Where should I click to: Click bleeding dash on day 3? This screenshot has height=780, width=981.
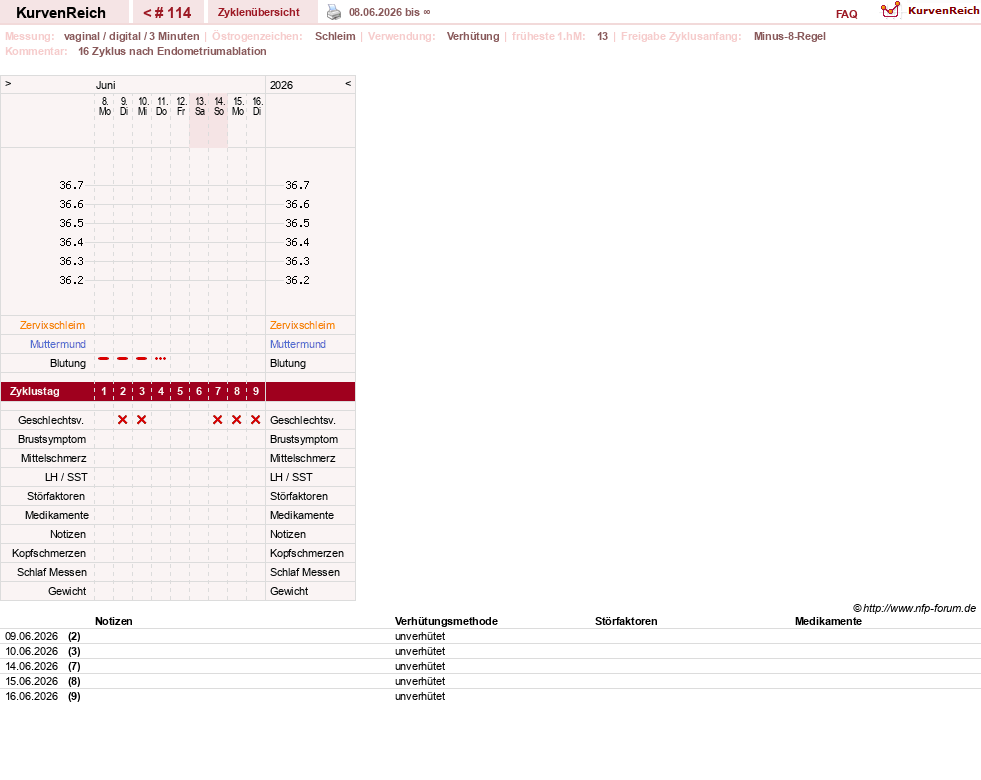point(141,358)
